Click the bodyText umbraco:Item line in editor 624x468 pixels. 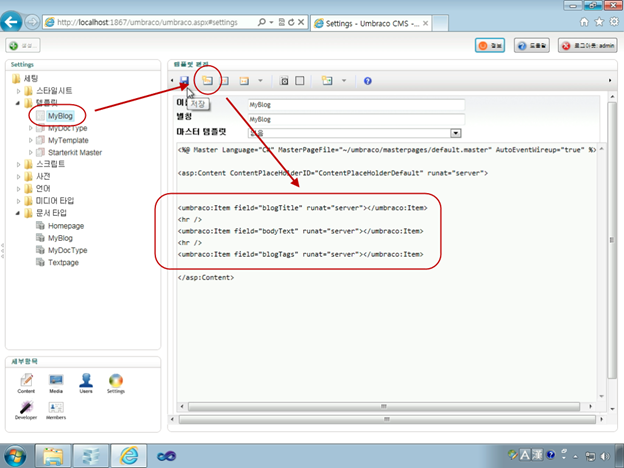(x=300, y=231)
